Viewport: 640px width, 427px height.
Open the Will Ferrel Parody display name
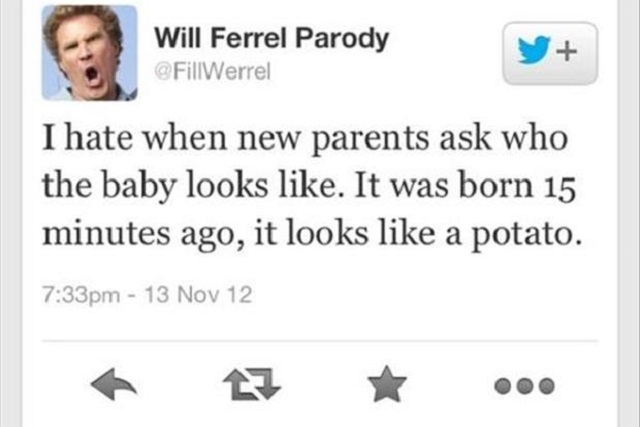[x=269, y=39]
